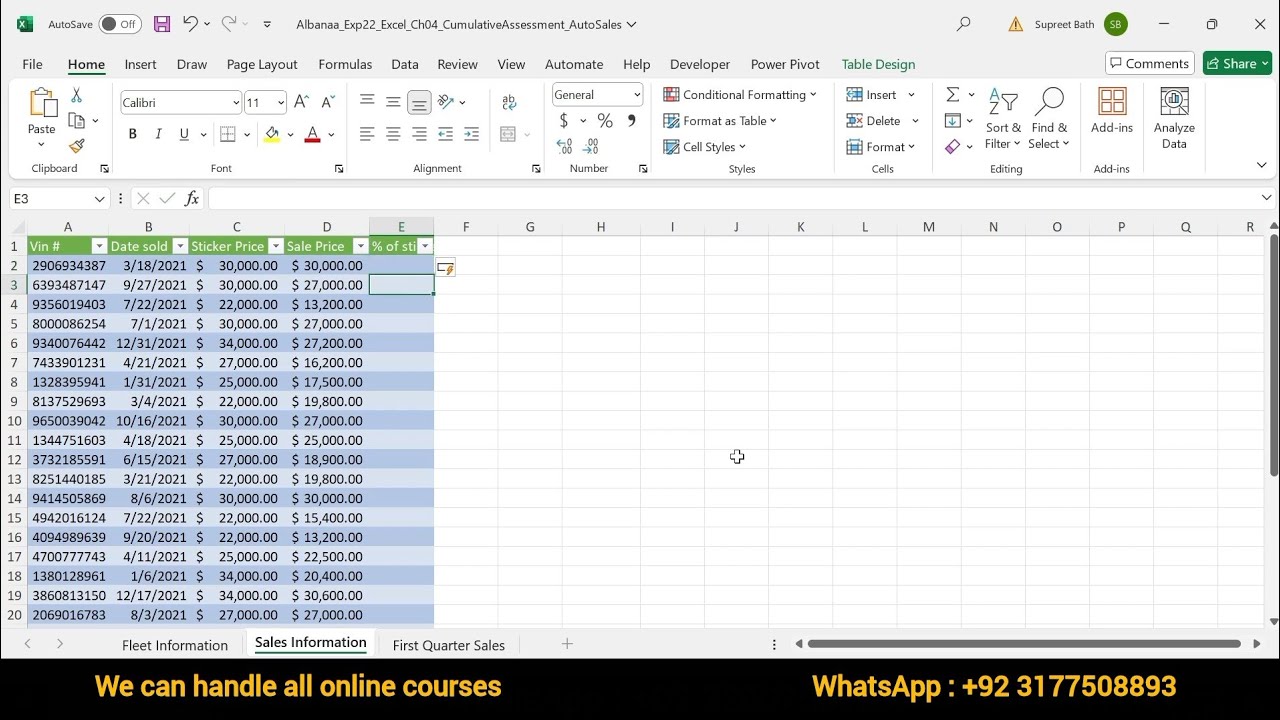Increase font size with larger A
The height and width of the screenshot is (720, 1280).
pyautogui.click(x=302, y=102)
